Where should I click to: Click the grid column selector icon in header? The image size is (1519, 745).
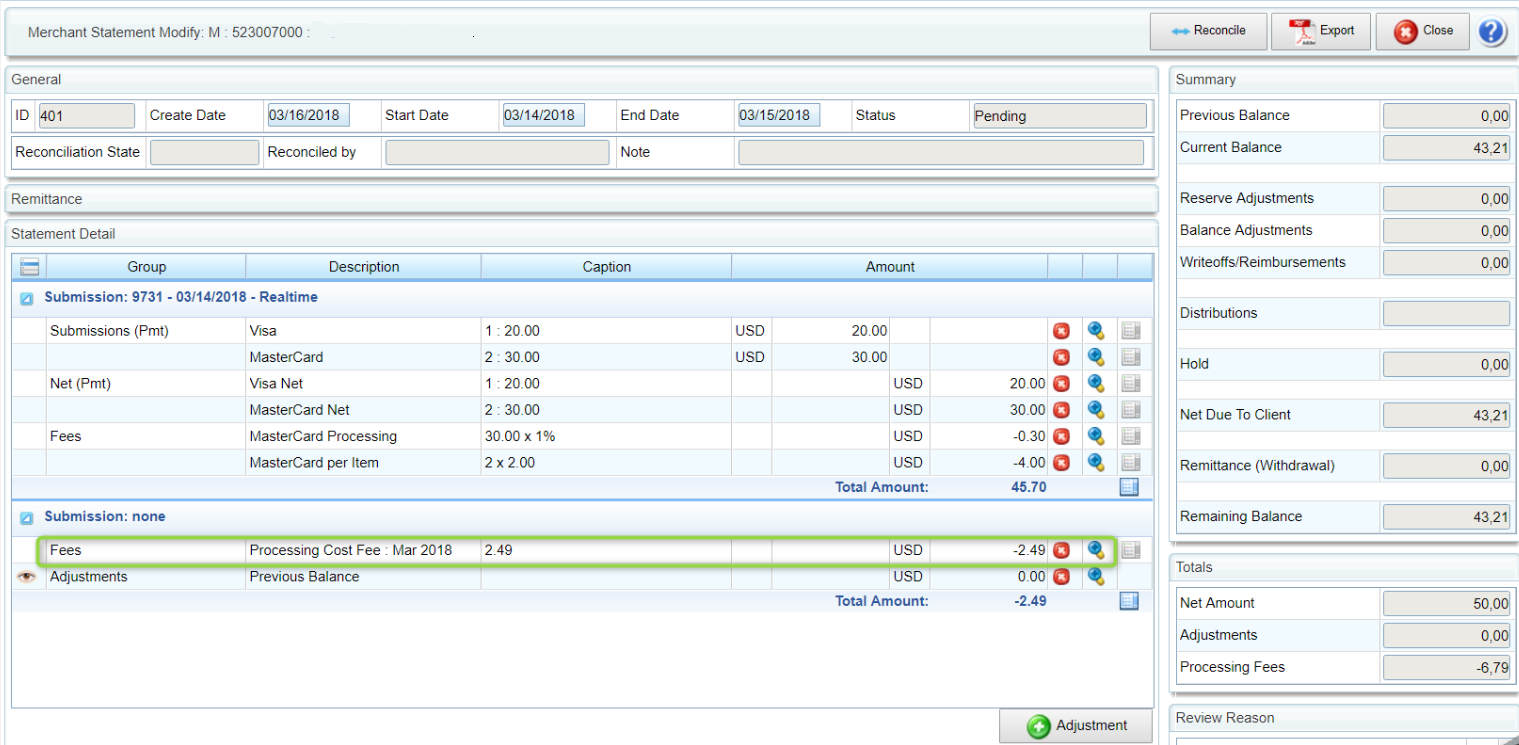click(29, 267)
